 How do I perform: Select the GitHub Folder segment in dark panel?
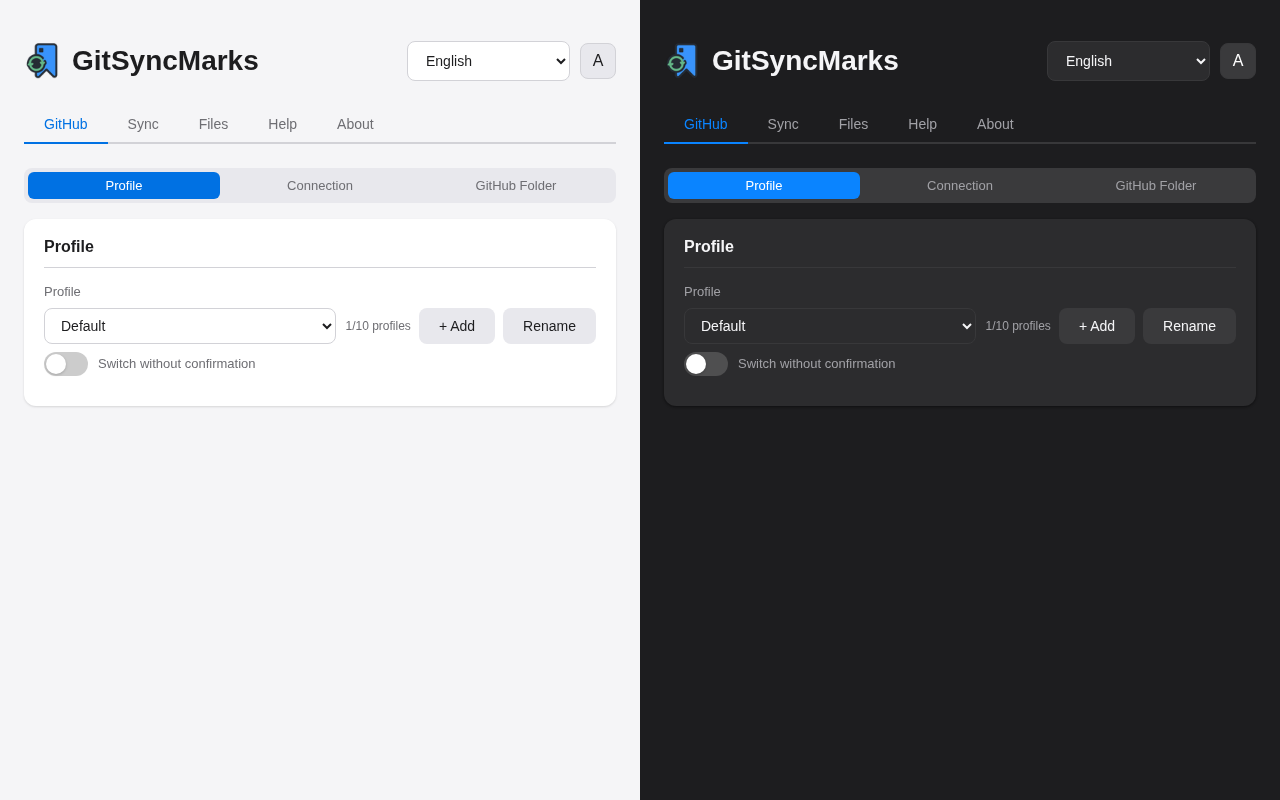pyautogui.click(x=1155, y=185)
